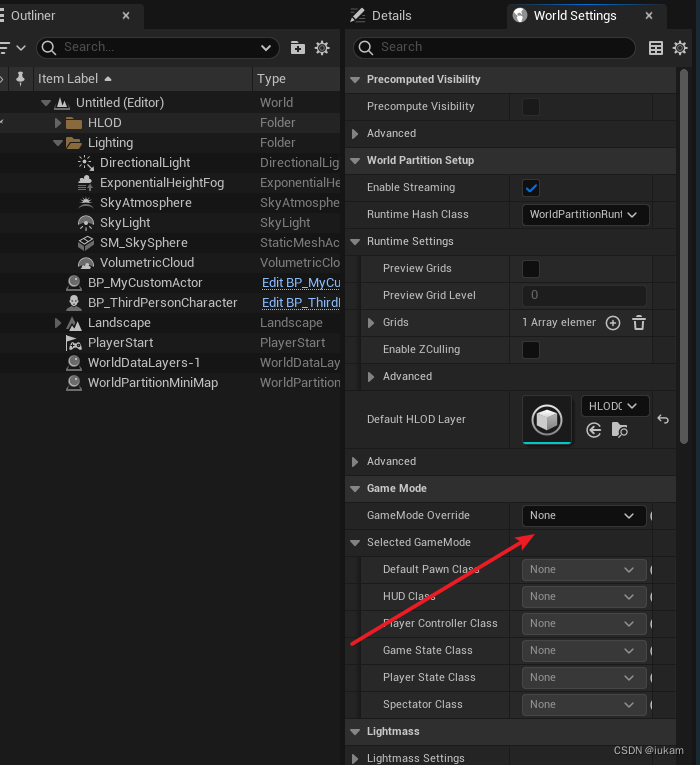
Task: Open Edit BP_MyCustomActor blueprint link
Action: pos(301,283)
